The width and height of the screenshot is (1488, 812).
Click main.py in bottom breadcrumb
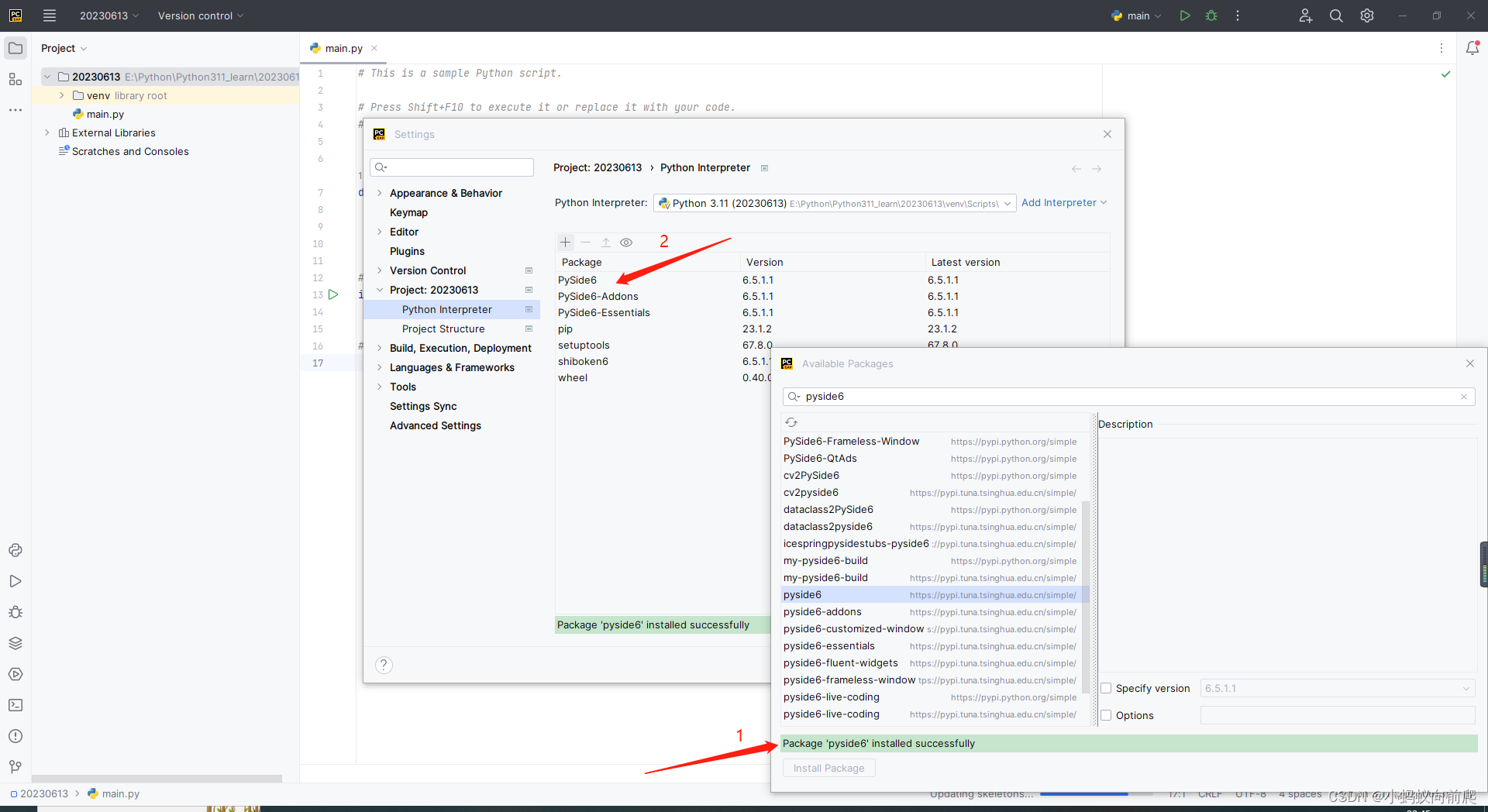(114, 793)
